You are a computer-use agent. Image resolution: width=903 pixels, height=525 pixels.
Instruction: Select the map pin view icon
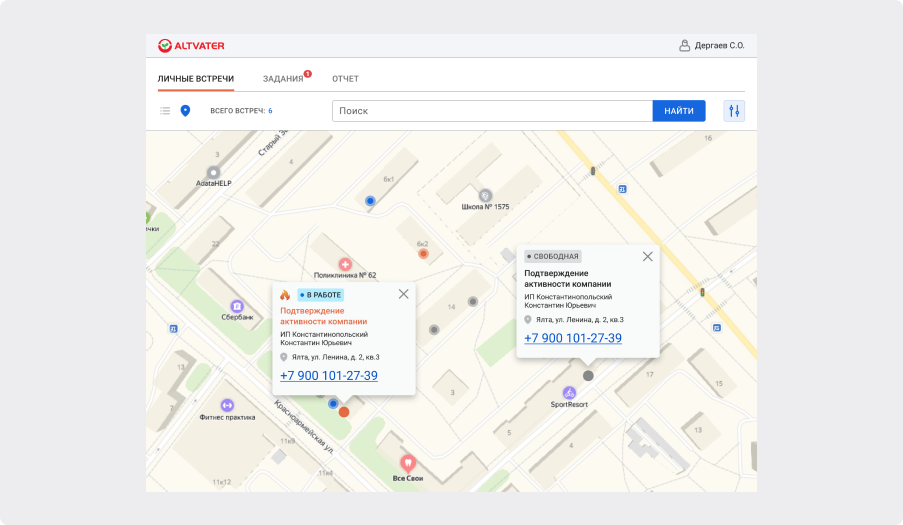(x=185, y=111)
